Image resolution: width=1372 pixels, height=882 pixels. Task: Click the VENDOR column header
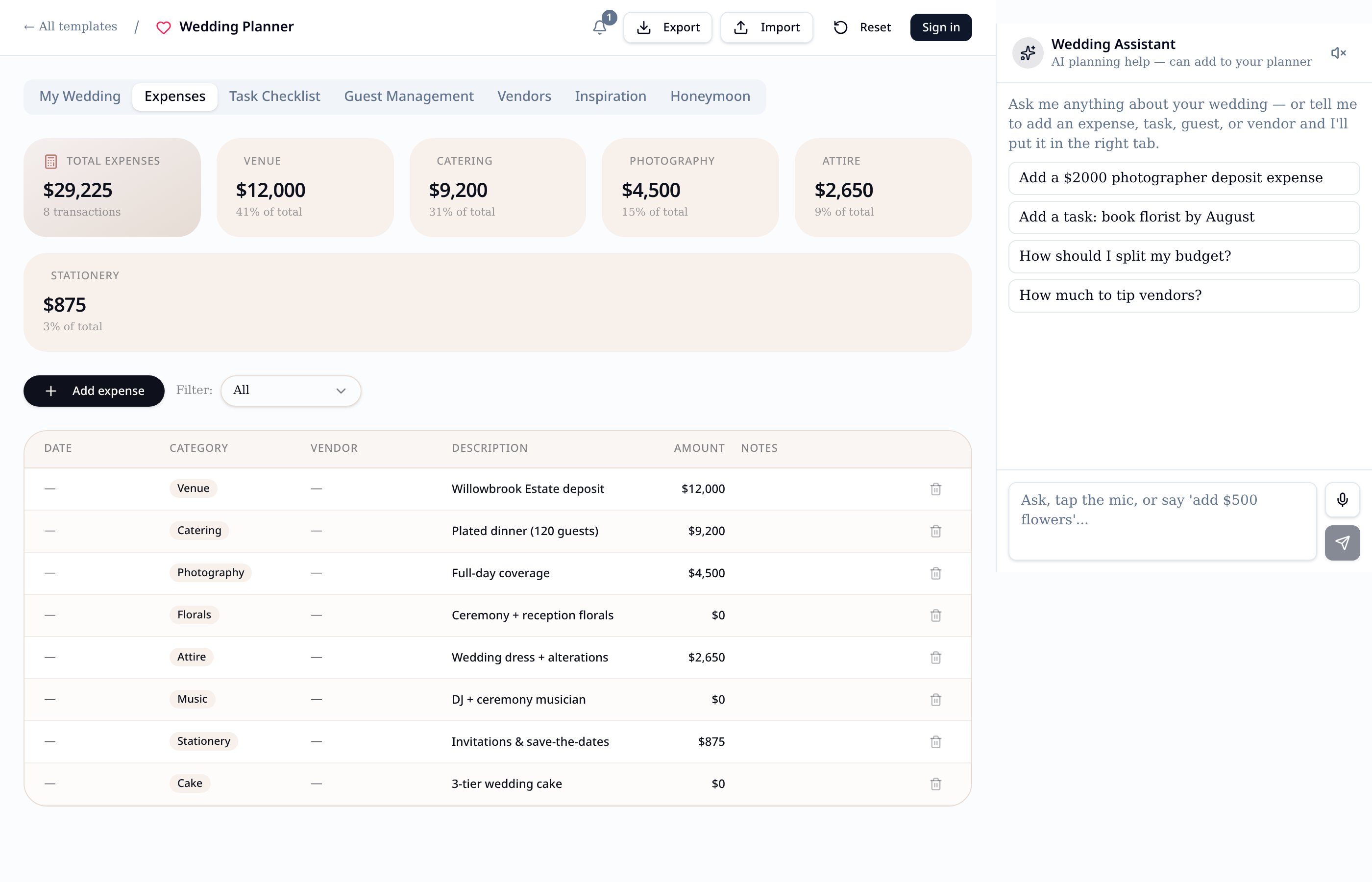tap(334, 448)
